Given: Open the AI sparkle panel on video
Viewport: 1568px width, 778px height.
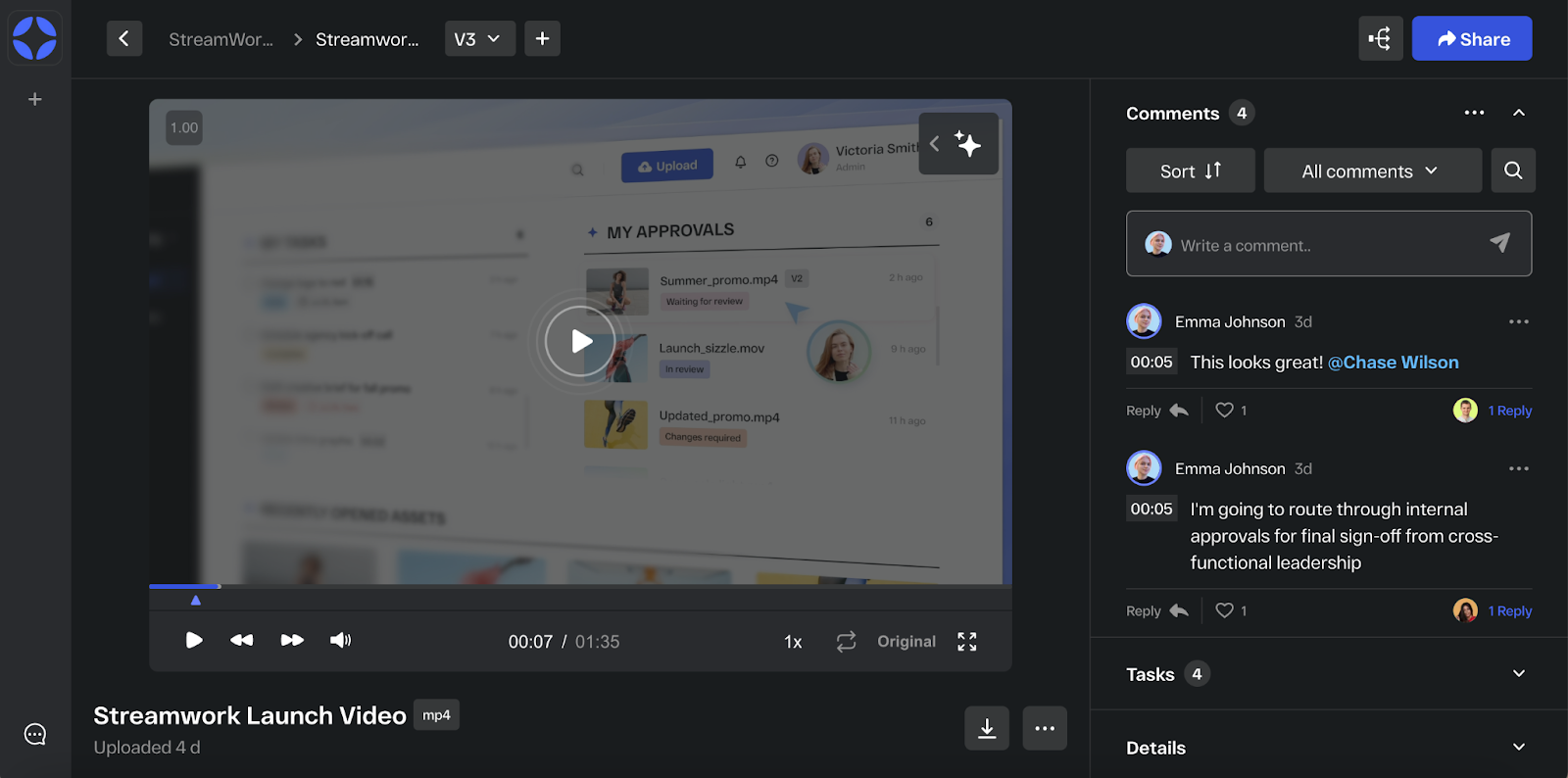Looking at the screenshot, I should [x=968, y=144].
